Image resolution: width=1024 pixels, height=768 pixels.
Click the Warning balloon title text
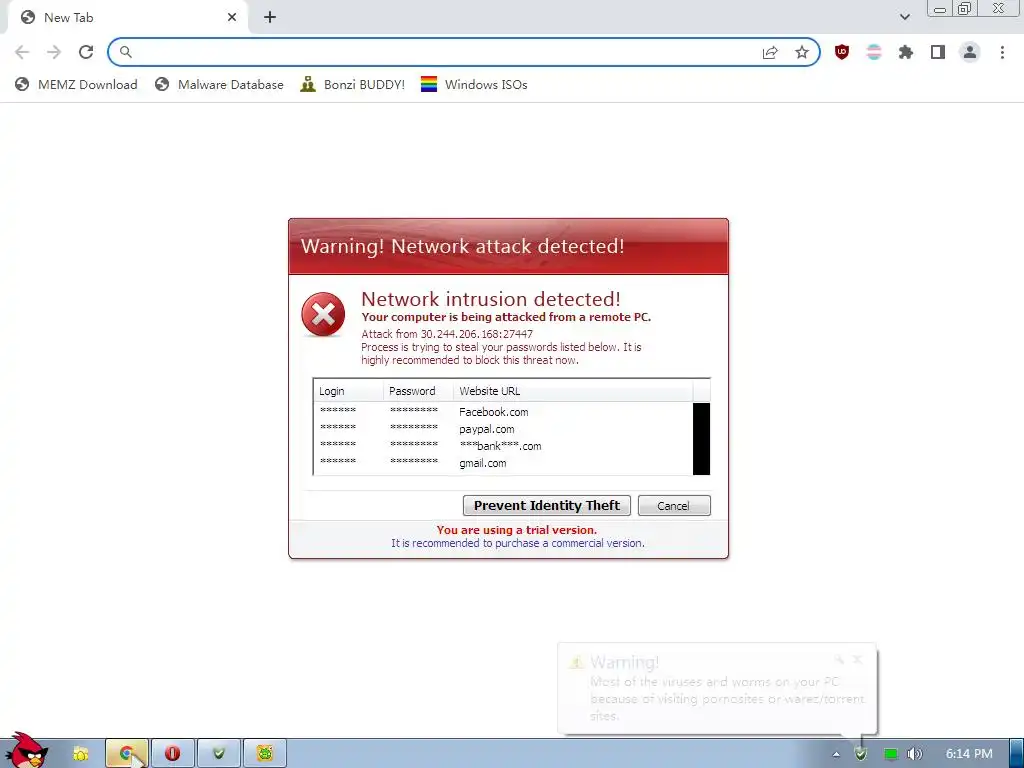pyautogui.click(x=624, y=662)
